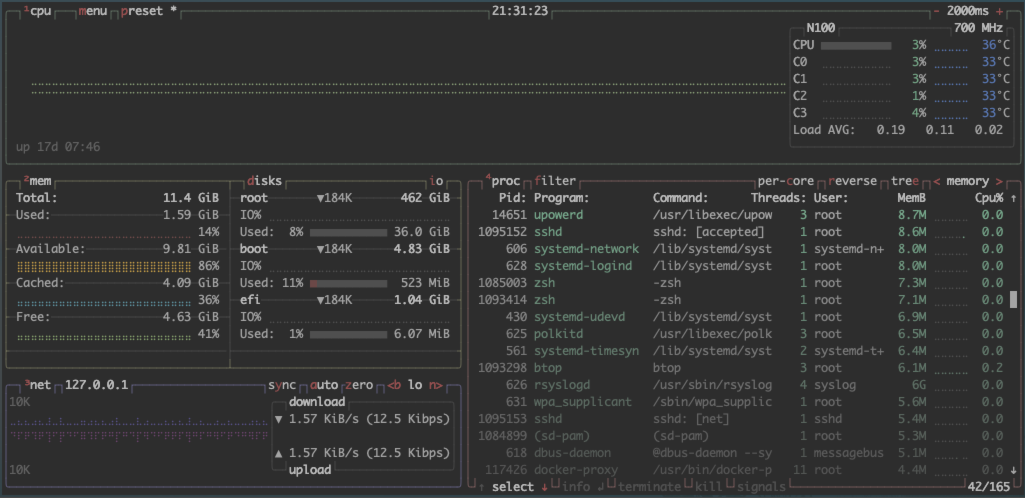
Task: Select previous sort column with left arrow
Action: [937, 181]
